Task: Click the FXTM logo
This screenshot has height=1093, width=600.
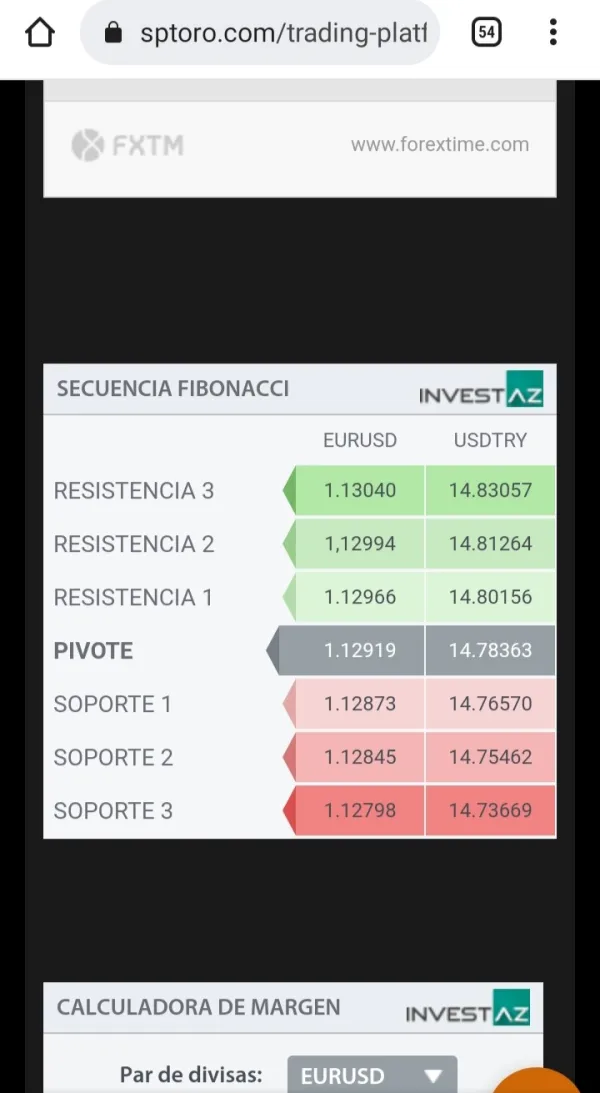Action: point(128,146)
